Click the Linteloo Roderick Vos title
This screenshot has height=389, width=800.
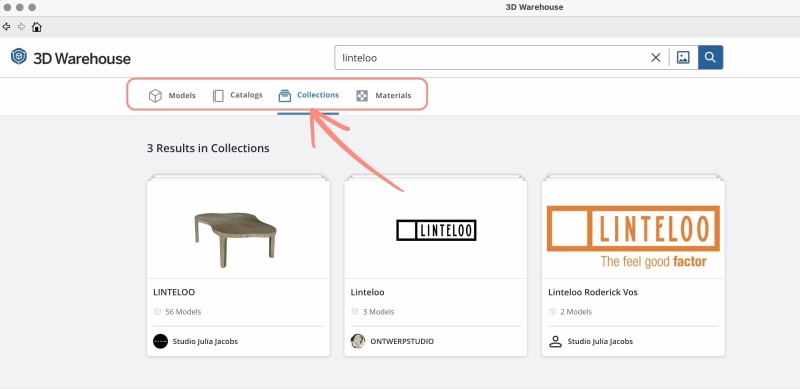click(593, 293)
